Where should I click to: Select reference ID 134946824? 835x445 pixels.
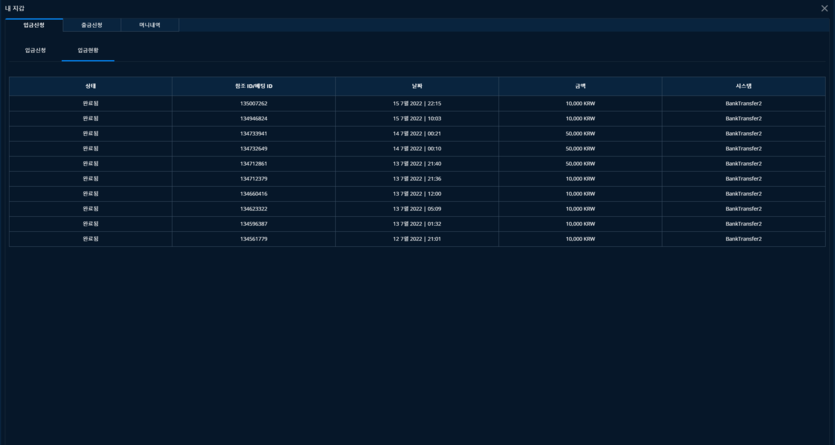[x=253, y=118]
